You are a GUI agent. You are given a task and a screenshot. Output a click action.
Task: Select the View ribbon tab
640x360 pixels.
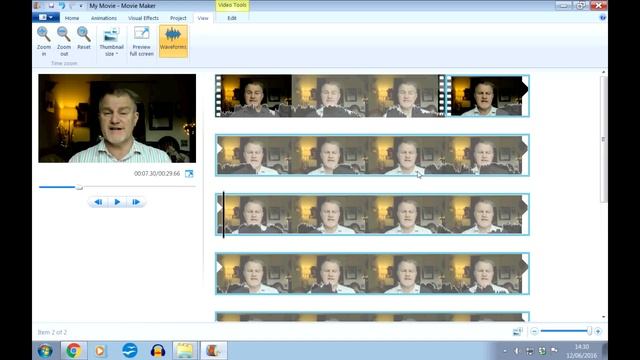point(203,18)
